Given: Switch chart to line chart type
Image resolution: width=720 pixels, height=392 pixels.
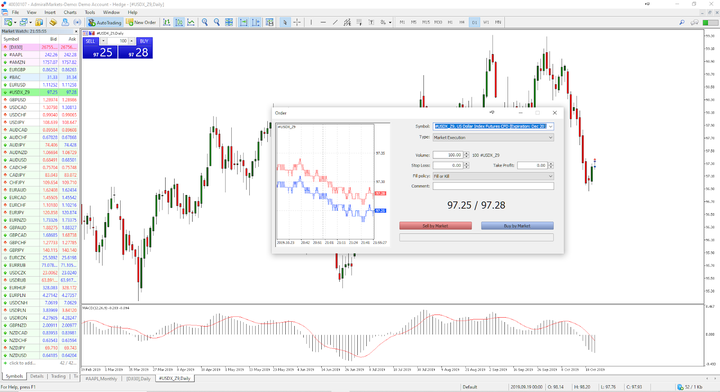Looking at the screenshot, I should (x=191, y=22).
